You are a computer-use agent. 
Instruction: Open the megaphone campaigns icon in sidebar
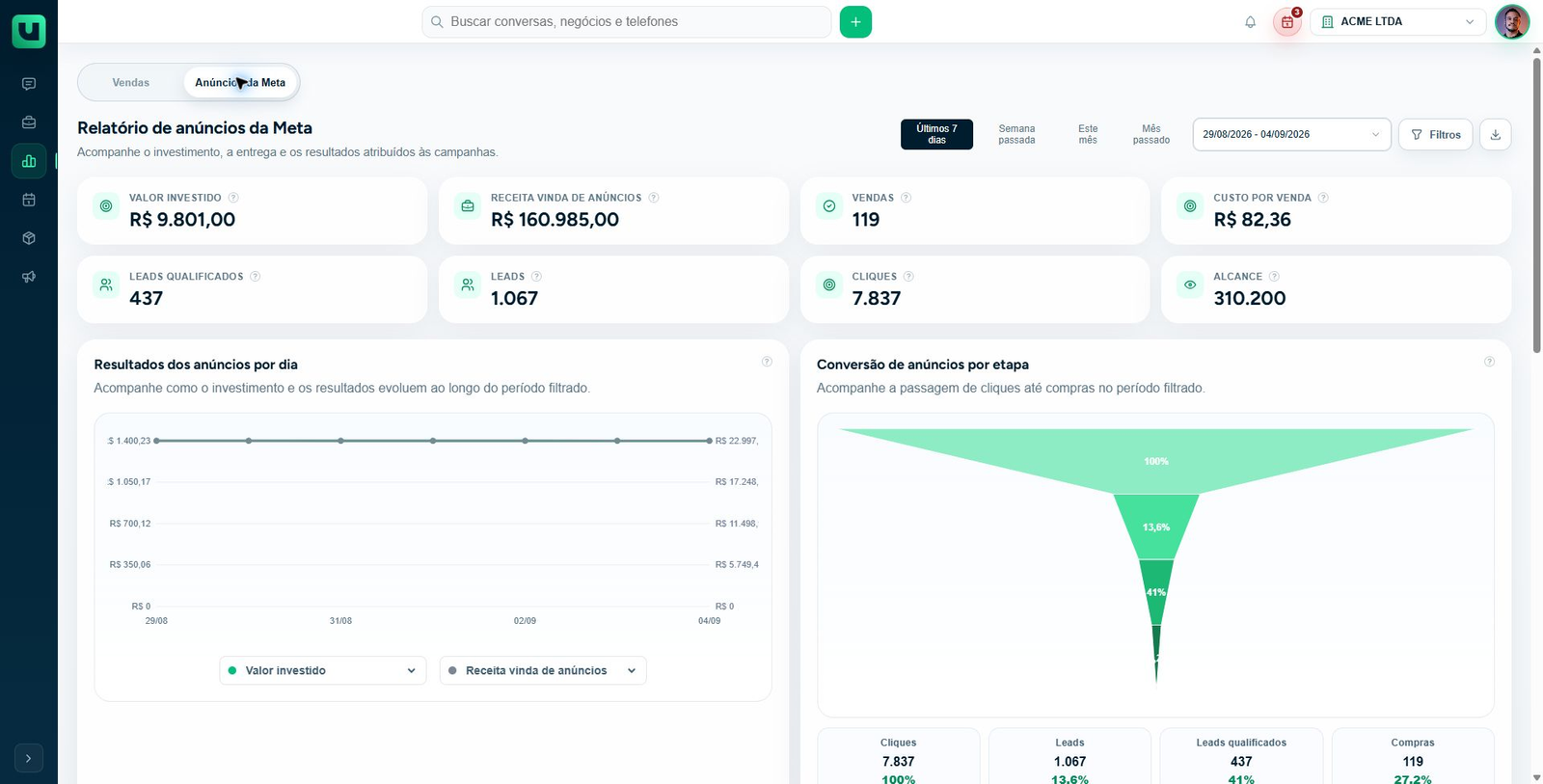(x=29, y=277)
